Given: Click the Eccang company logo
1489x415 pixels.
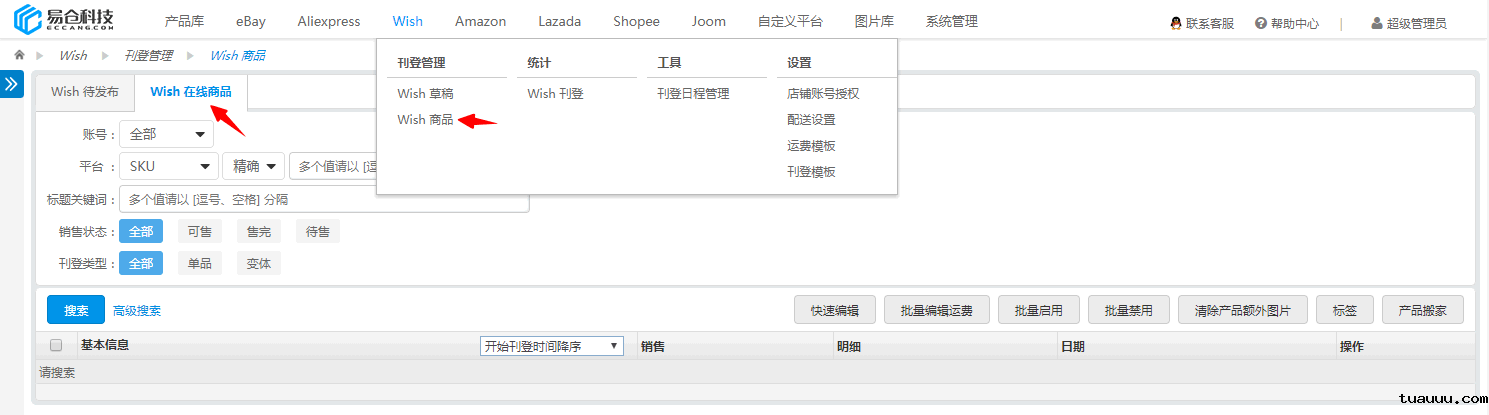Looking at the screenshot, I should click(64, 20).
